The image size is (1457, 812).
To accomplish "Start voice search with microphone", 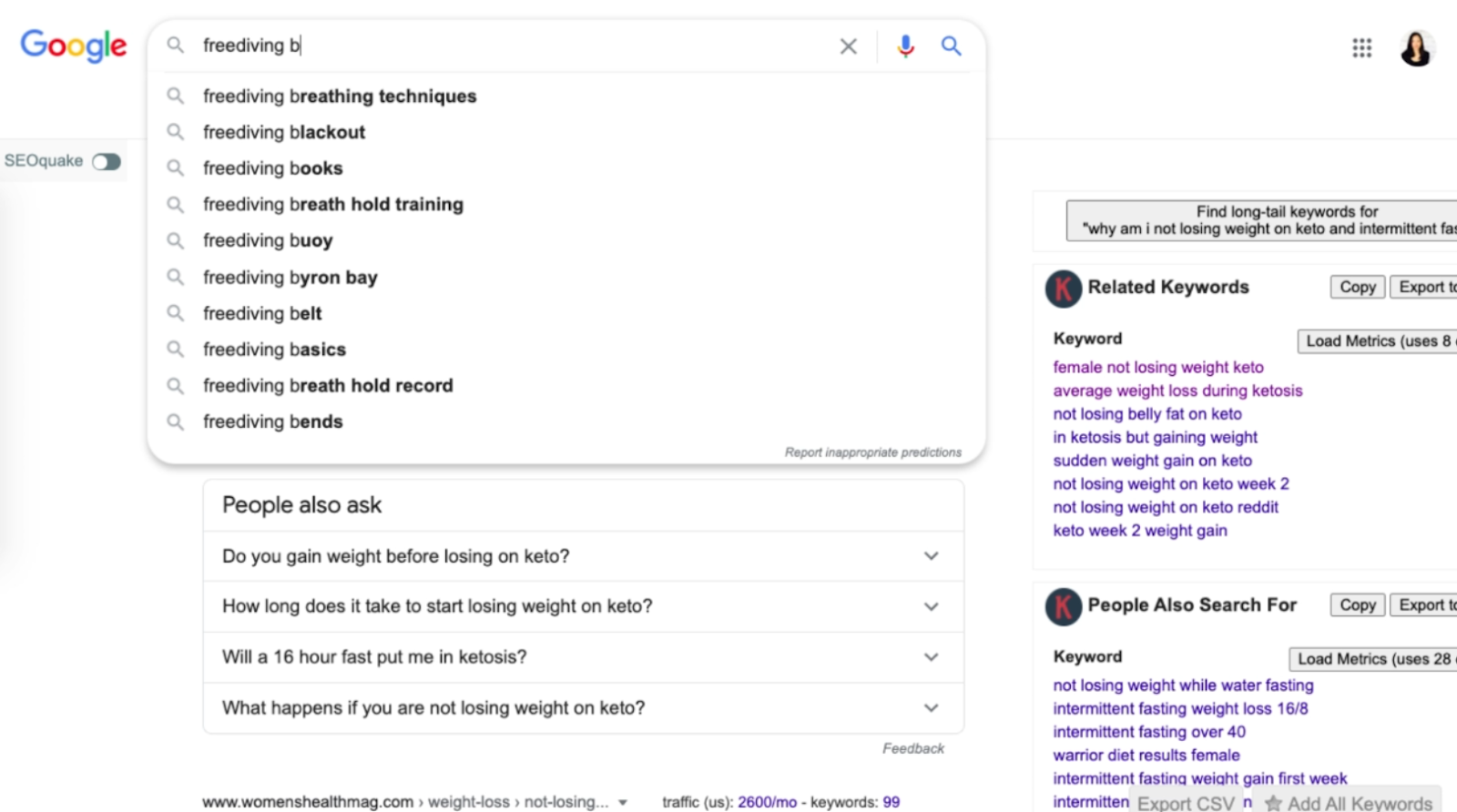I will (905, 46).
